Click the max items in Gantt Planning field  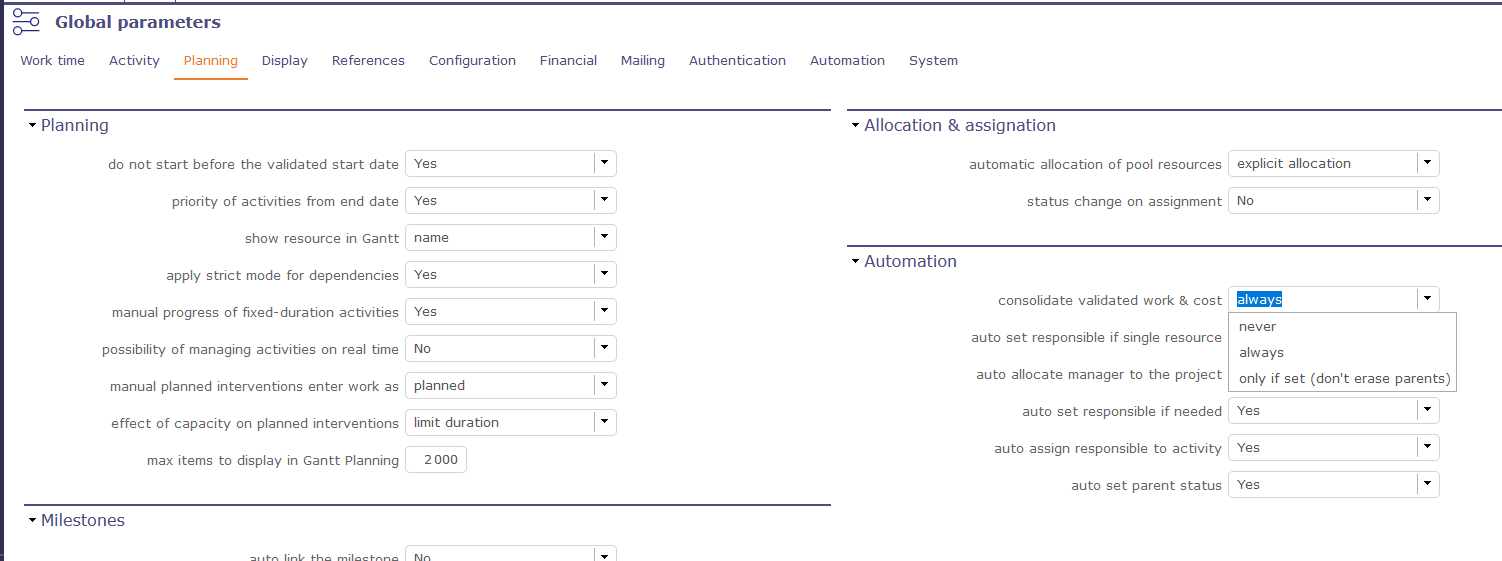436,460
